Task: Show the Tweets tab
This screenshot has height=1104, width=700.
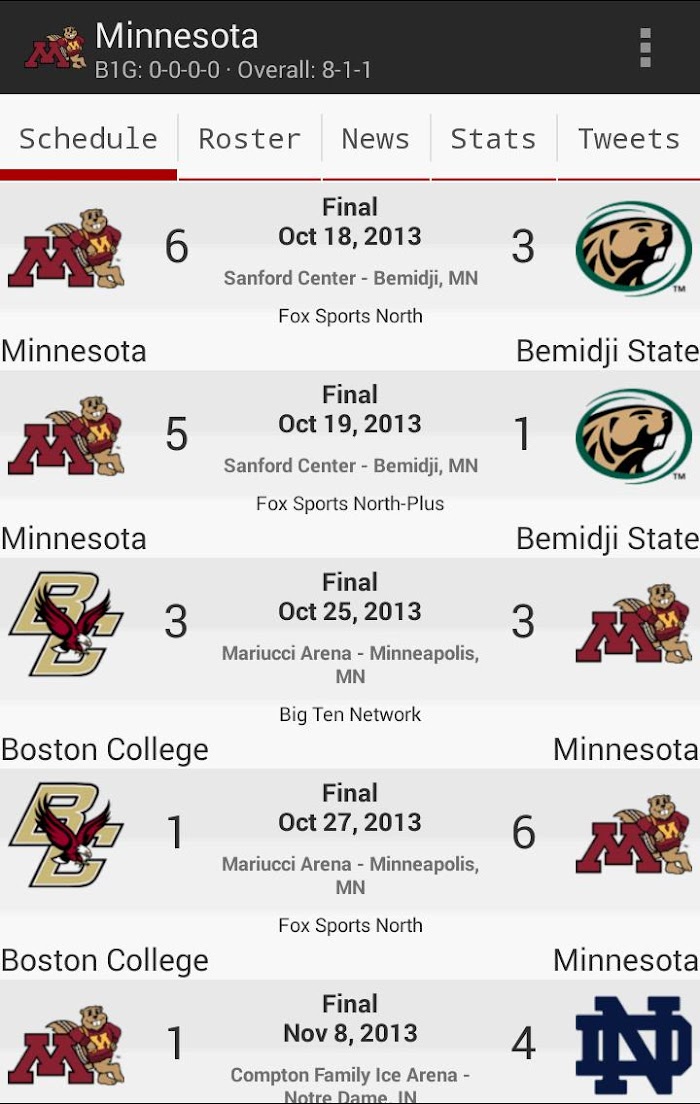Action: click(628, 139)
